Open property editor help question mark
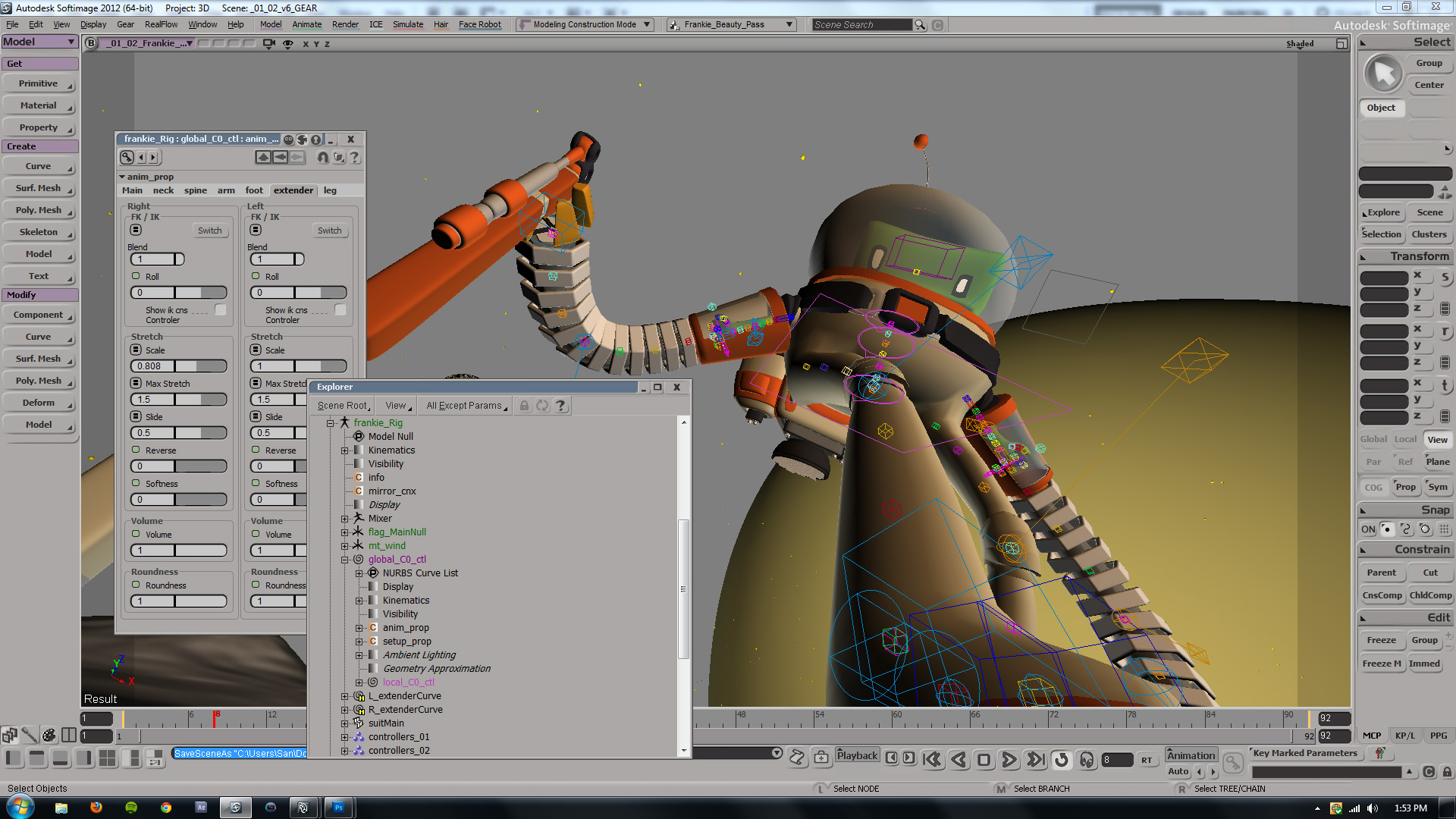 354,157
